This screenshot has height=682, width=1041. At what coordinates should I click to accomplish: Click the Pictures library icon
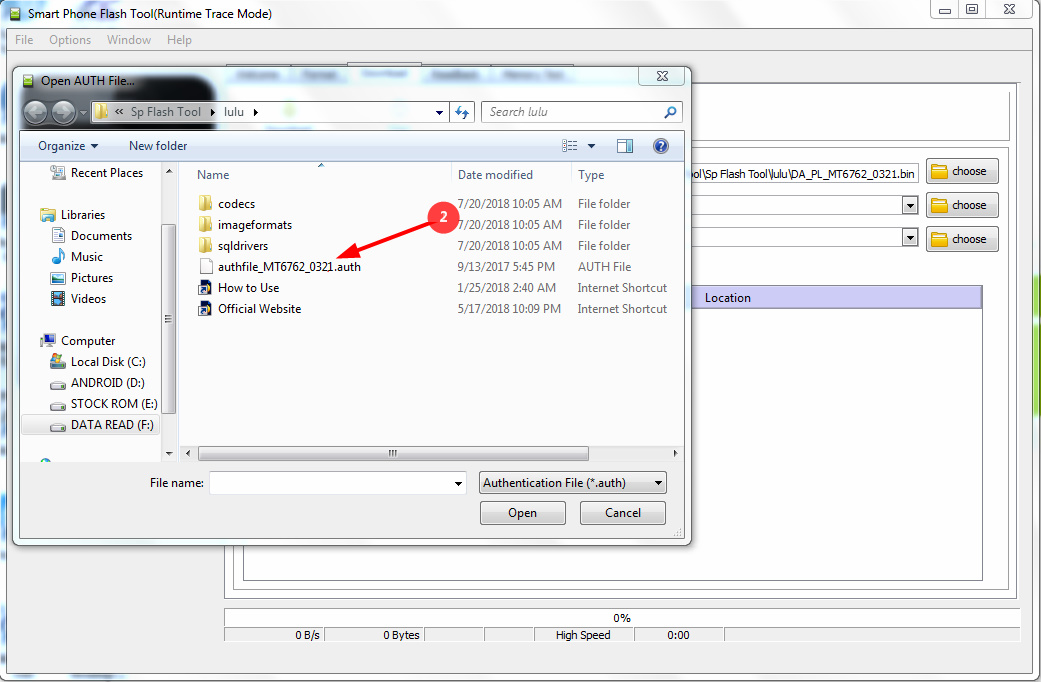click(x=58, y=278)
